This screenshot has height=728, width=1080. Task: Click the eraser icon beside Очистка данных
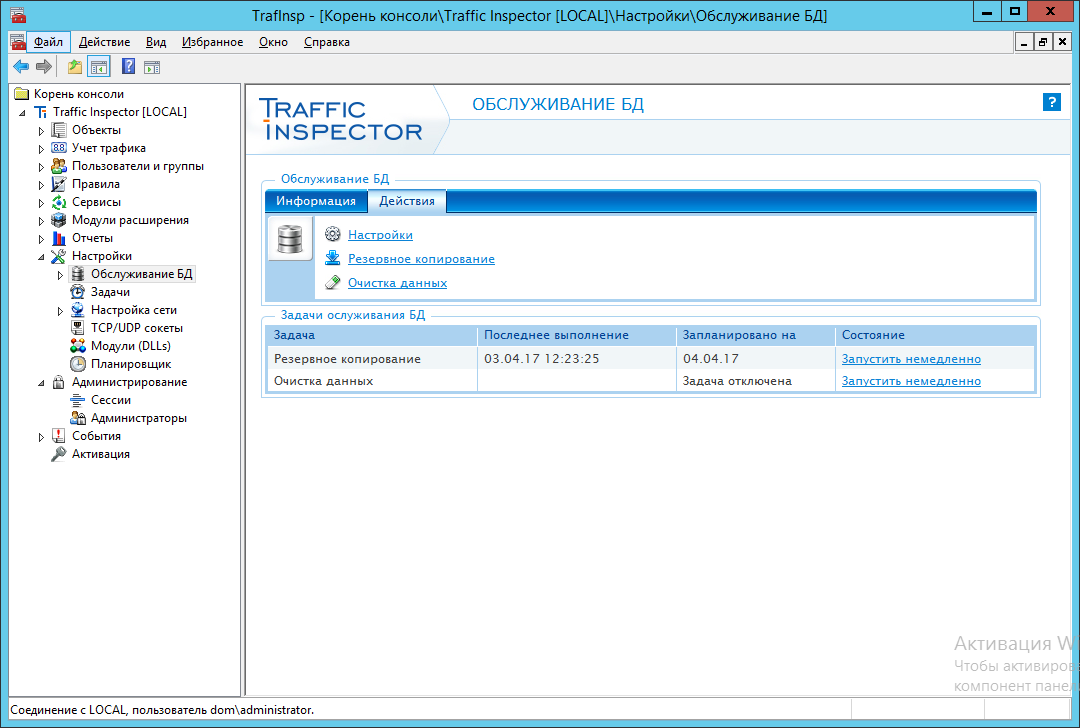(x=333, y=282)
